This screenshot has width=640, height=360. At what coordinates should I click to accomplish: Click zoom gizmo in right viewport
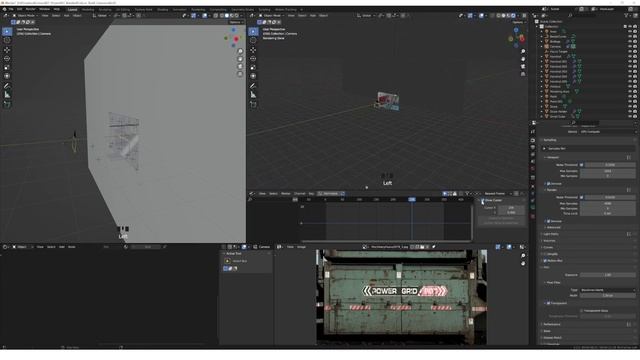click(523, 51)
